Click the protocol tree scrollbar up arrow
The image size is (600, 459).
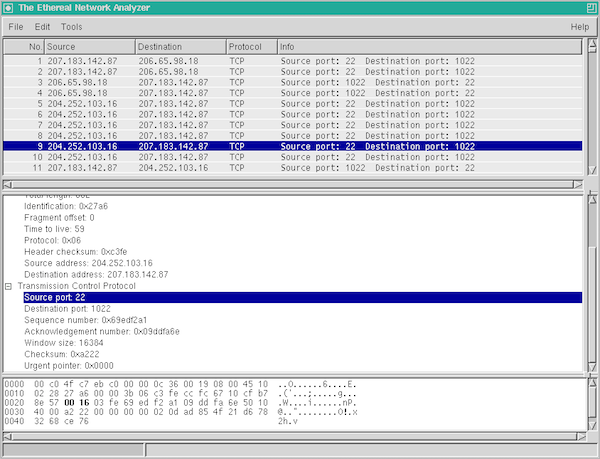pos(592,199)
